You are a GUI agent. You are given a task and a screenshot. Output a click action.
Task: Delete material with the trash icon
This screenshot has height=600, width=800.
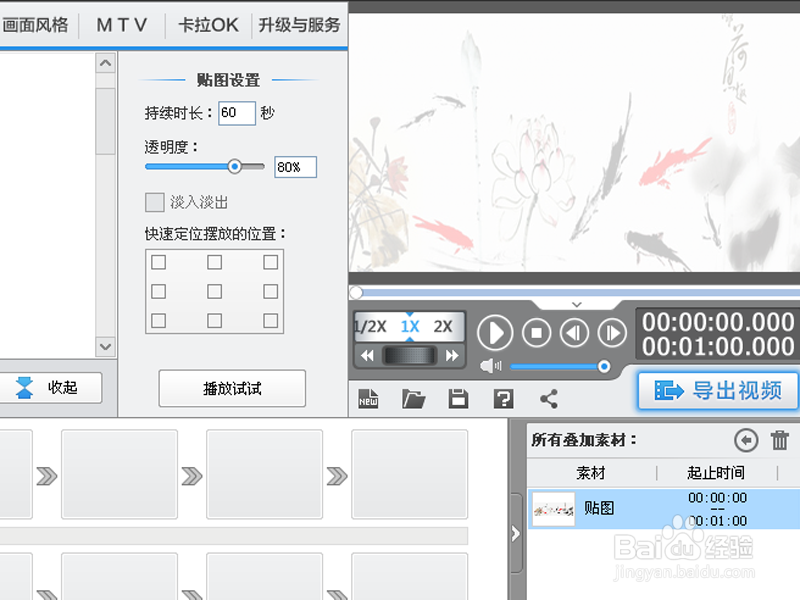point(780,440)
